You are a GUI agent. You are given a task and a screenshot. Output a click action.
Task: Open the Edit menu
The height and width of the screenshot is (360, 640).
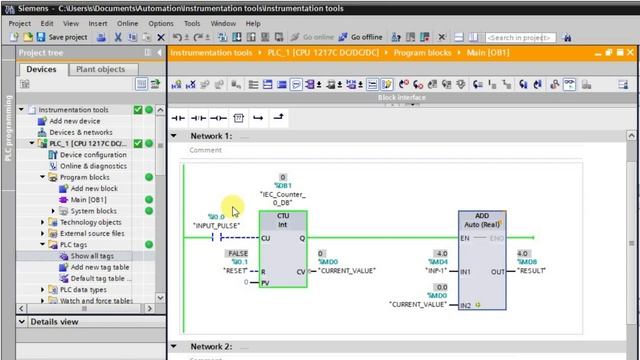click(47, 24)
